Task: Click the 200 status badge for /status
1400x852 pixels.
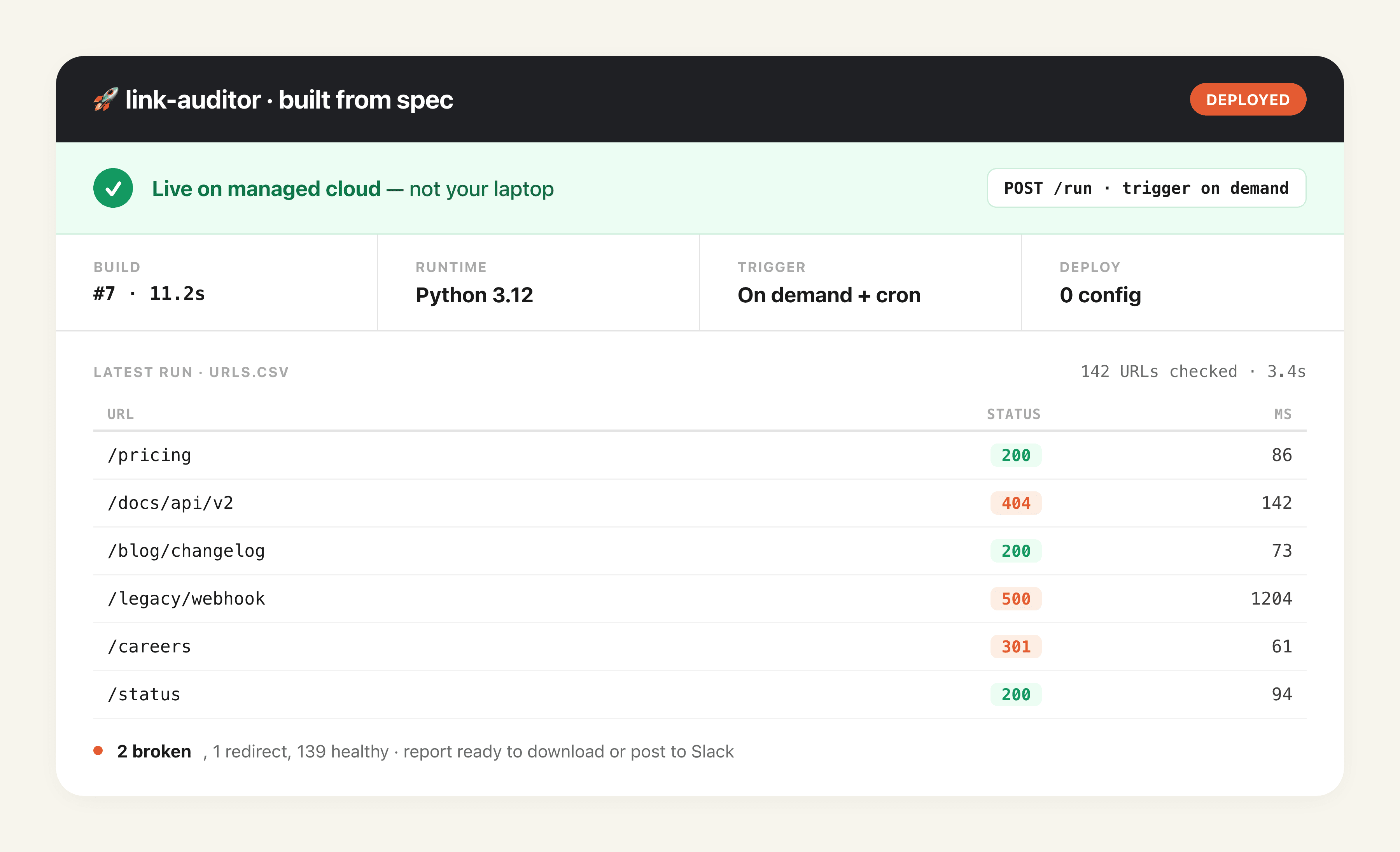Action: click(x=1016, y=694)
